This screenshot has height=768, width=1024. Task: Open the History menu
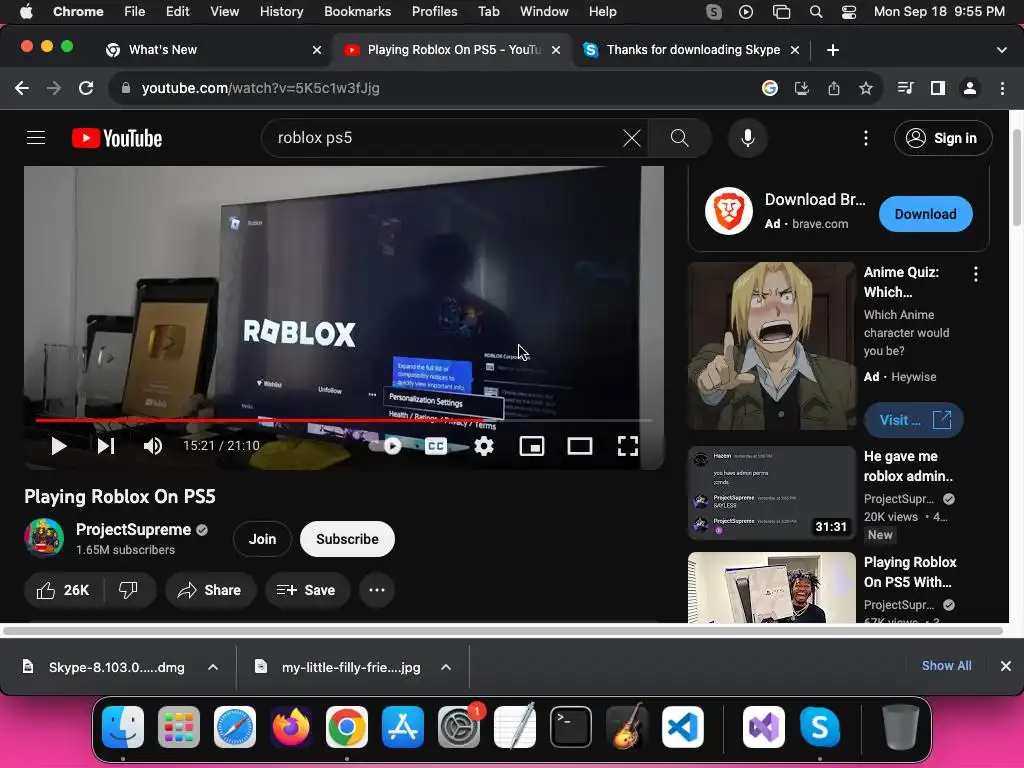pos(281,11)
